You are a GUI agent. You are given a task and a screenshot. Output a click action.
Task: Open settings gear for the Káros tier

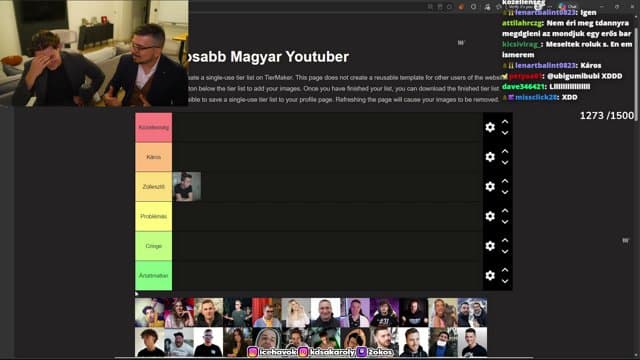click(x=490, y=157)
